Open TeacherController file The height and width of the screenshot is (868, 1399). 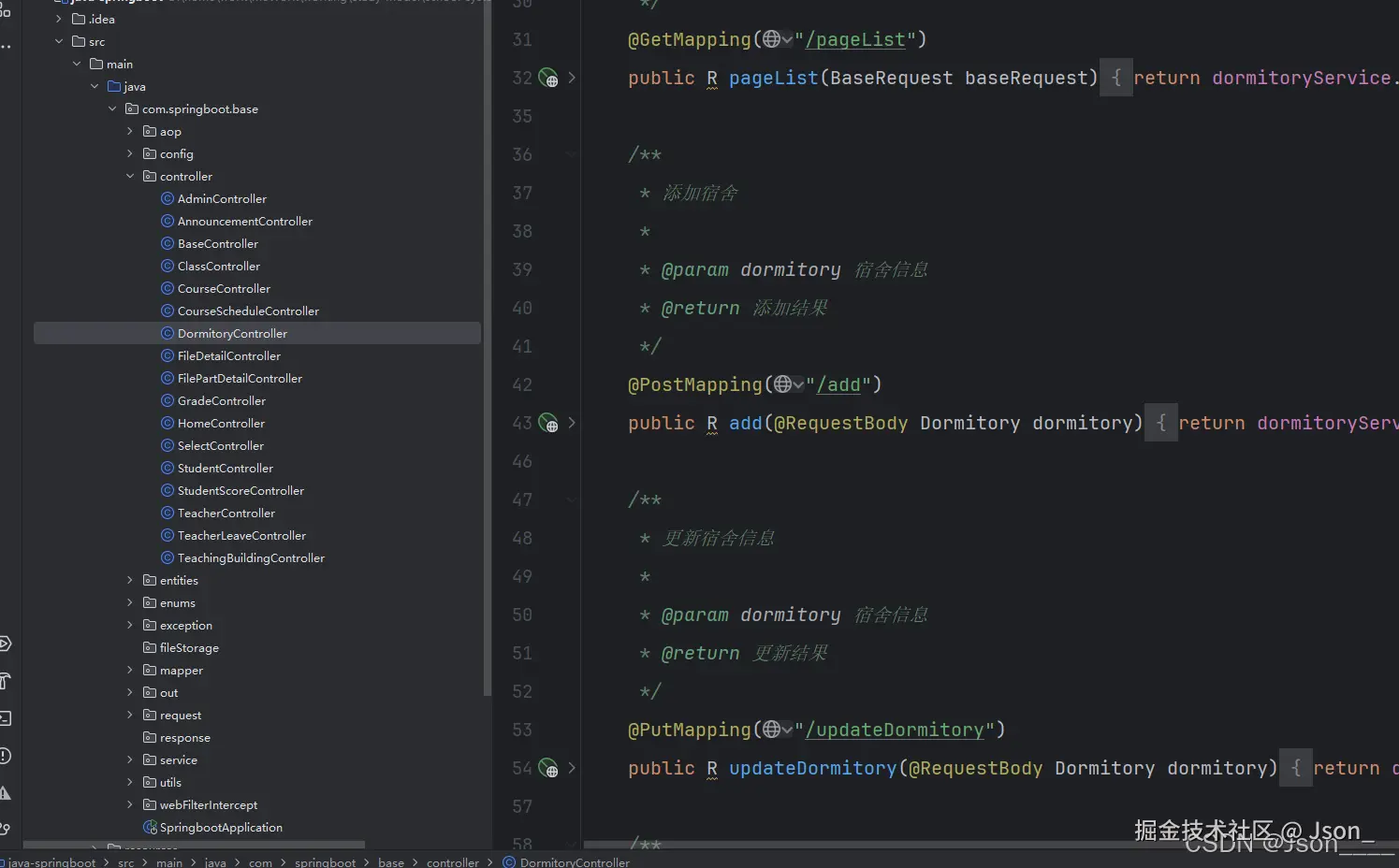click(x=226, y=513)
